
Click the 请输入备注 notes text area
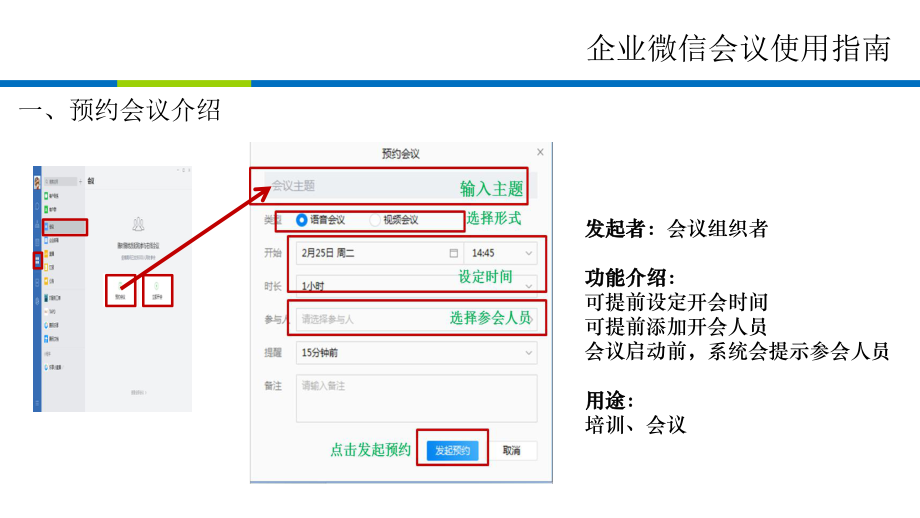(416, 398)
